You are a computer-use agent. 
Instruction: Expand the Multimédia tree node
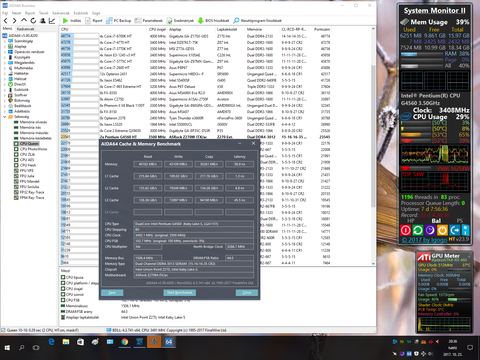(x=5, y=68)
